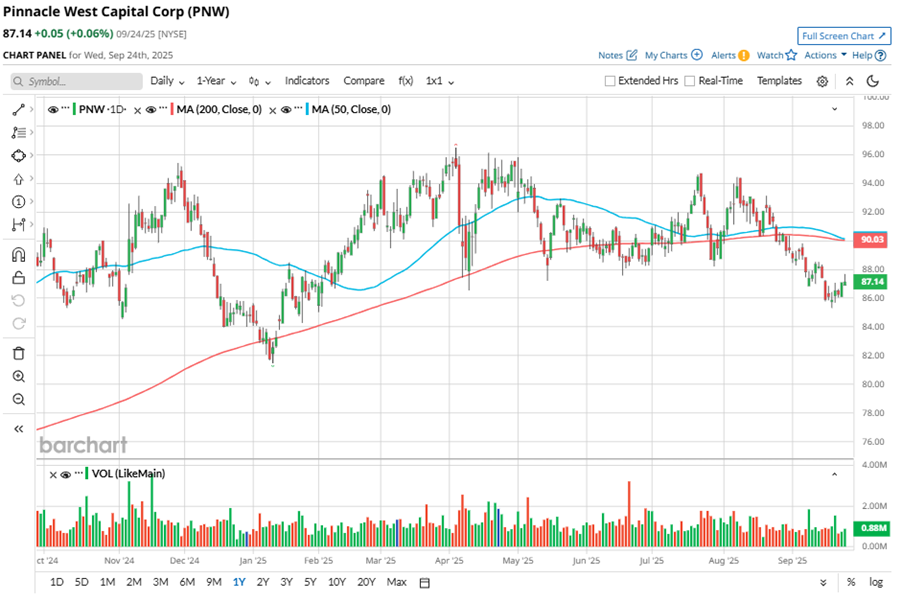Lock all drawings with padlock icon
The image size is (902, 601).
tap(18, 278)
